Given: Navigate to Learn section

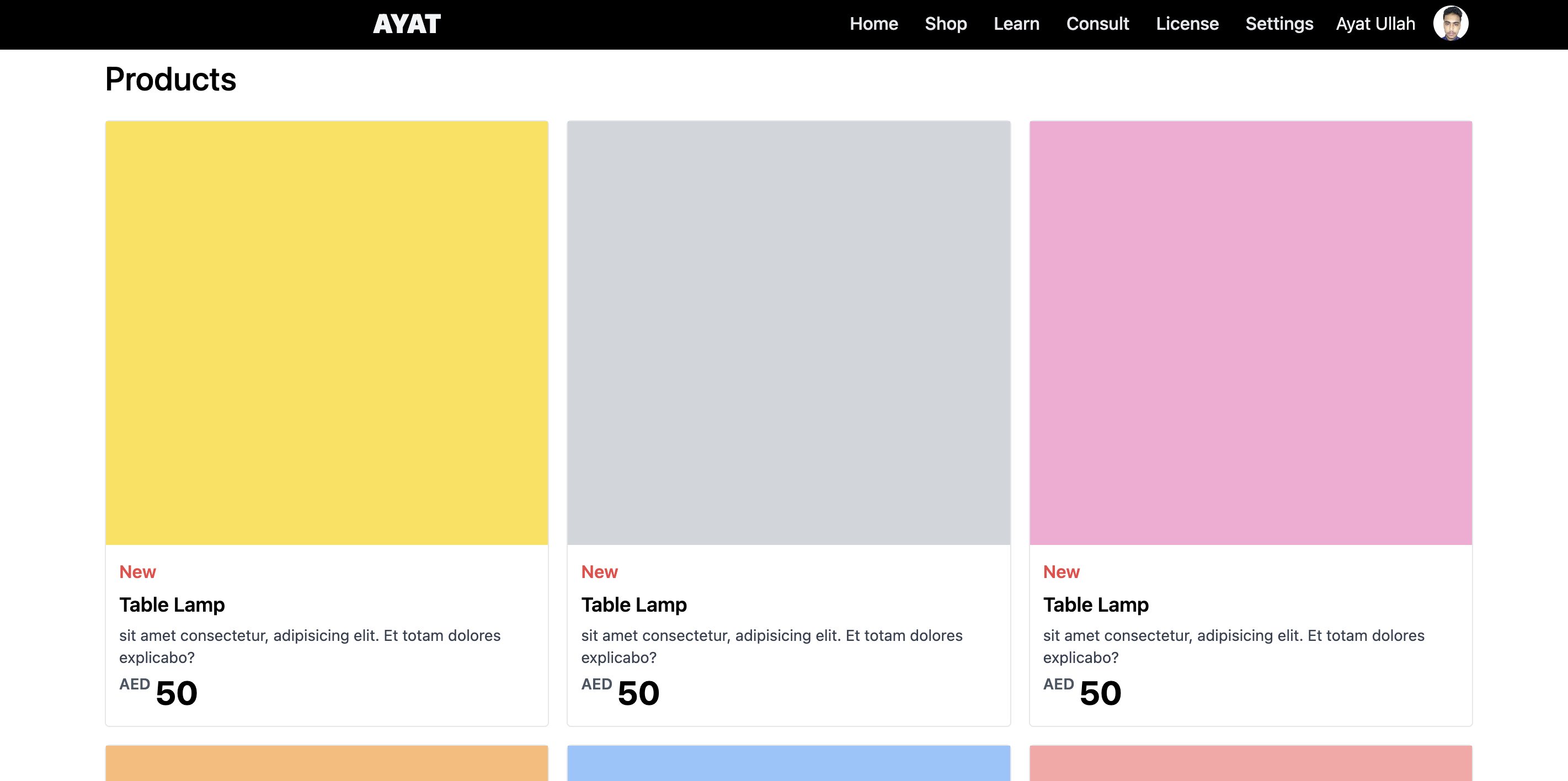Looking at the screenshot, I should pos(1016,24).
